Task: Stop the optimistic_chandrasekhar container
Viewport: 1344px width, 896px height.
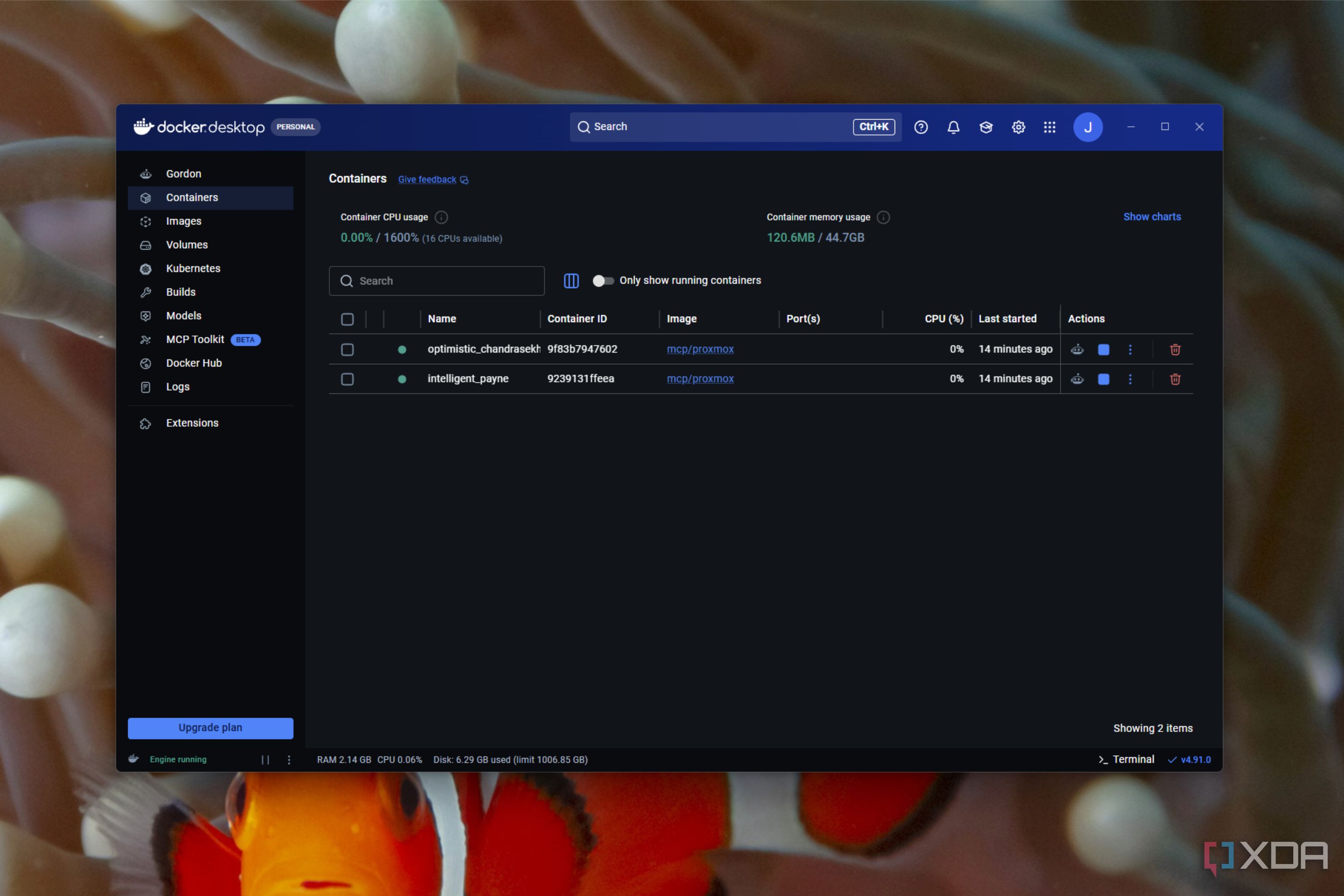Action: pyautogui.click(x=1103, y=349)
